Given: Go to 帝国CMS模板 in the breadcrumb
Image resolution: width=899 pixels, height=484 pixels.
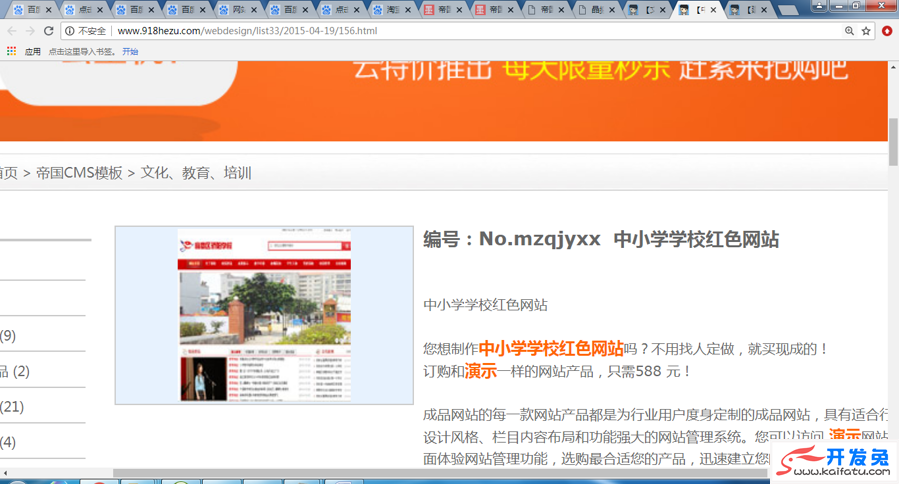Looking at the screenshot, I should [79, 173].
